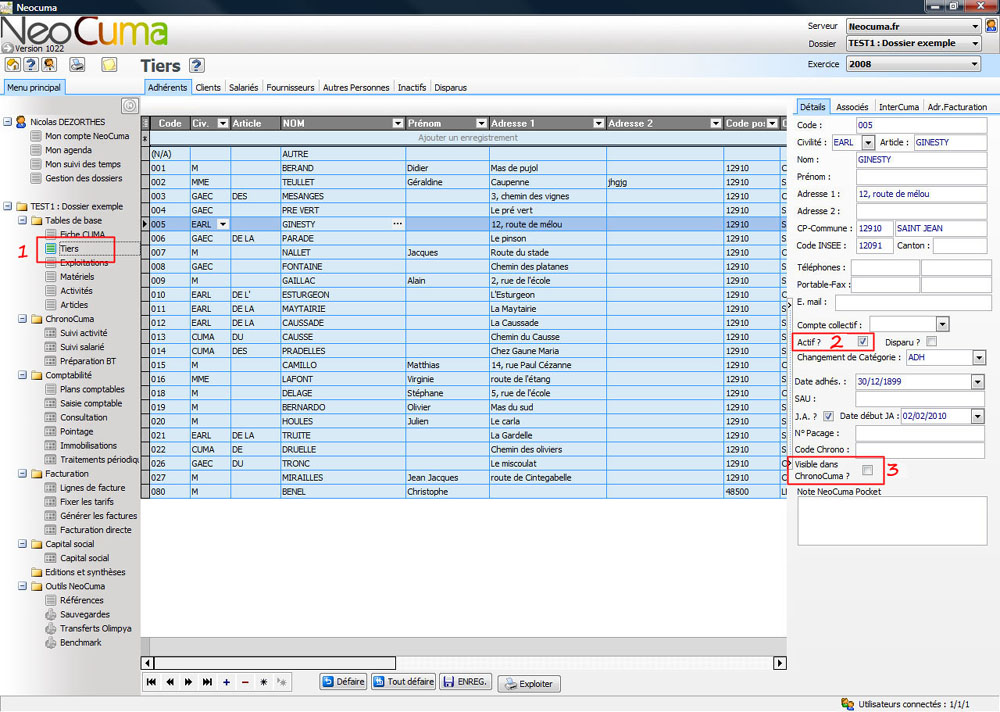Add a record with the plus icon
Viewport: 1000px width, 712px height.
tap(226, 682)
